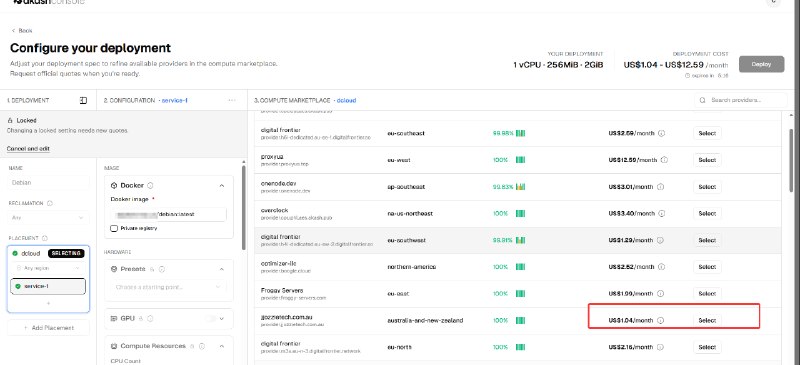Image resolution: width=800 pixels, height=365 pixels.
Task: Click uptime bars icon in proxyua row
Action: coord(520,160)
